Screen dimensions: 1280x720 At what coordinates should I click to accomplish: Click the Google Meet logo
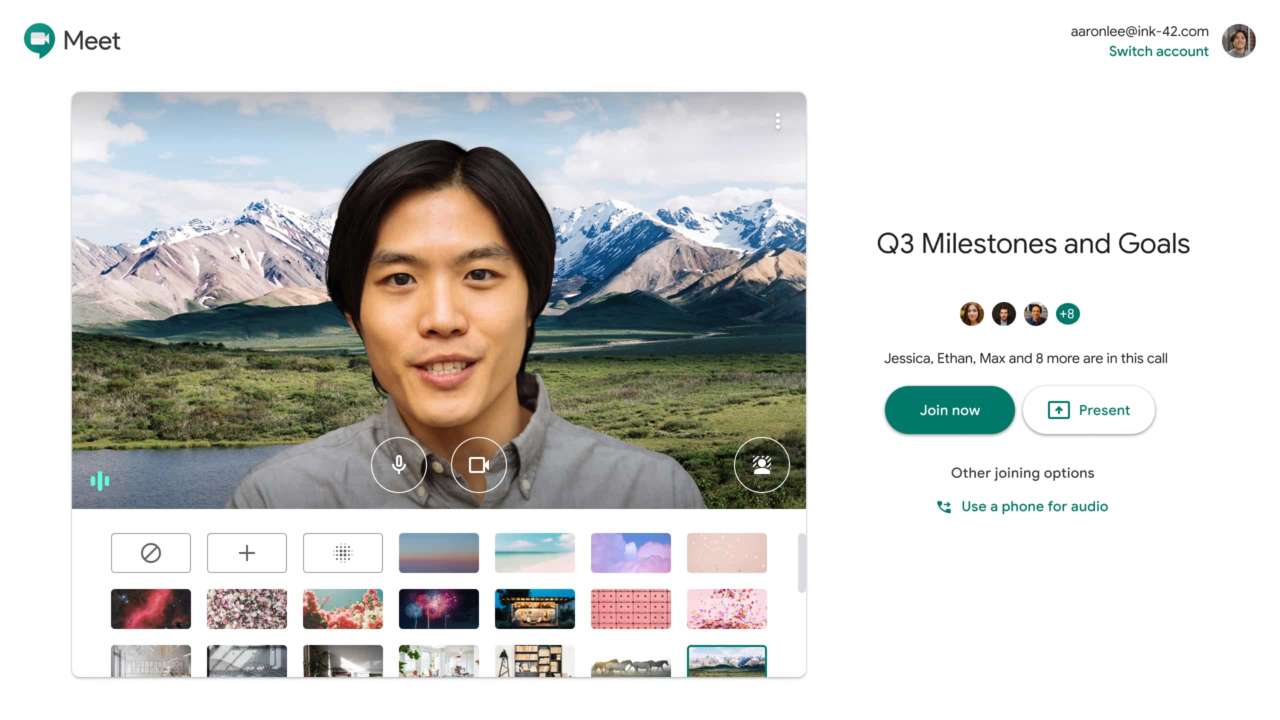(38, 40)
